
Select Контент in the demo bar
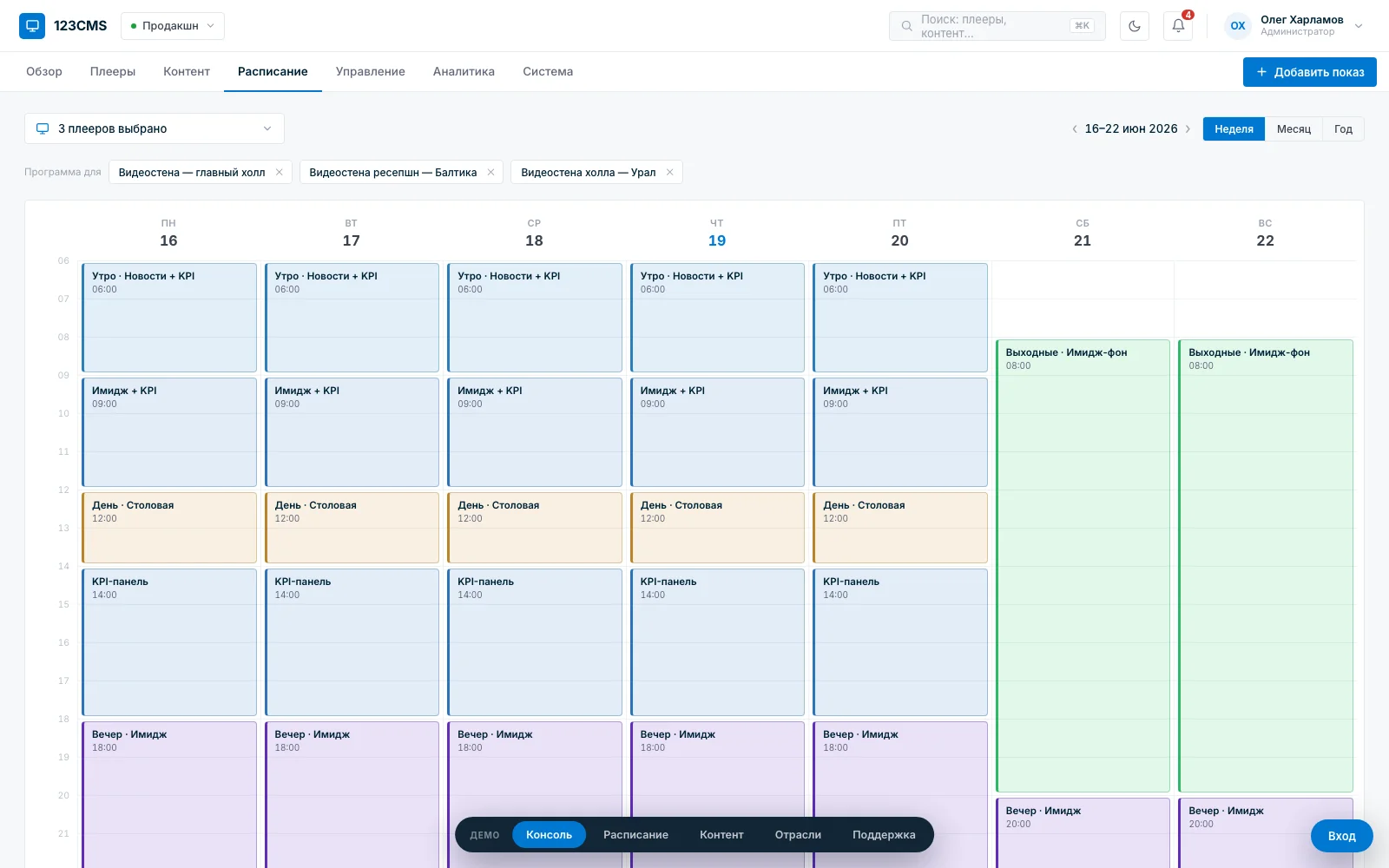coord(721,834)
